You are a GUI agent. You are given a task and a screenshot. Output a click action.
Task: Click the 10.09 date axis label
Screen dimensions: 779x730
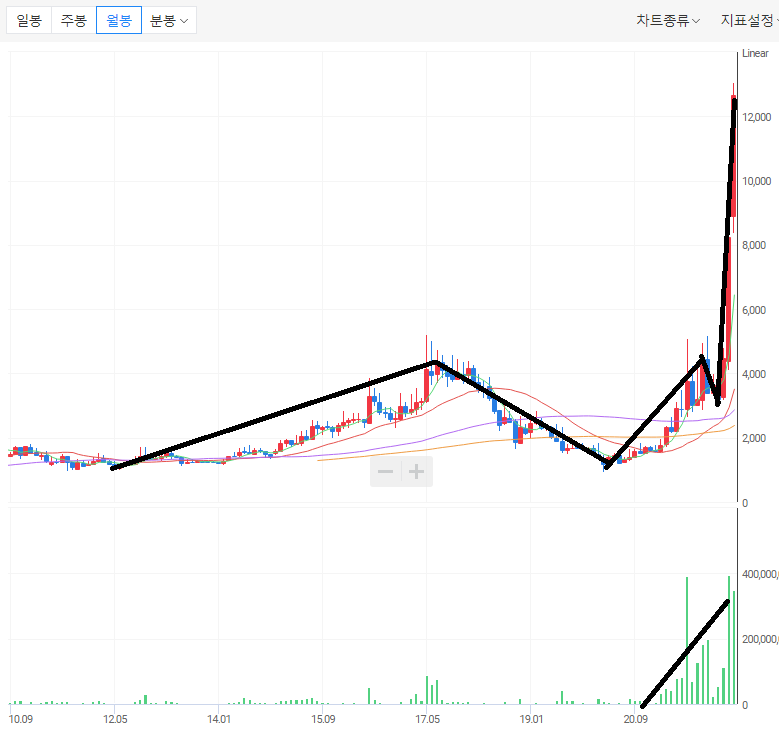[x=21, y=719]
